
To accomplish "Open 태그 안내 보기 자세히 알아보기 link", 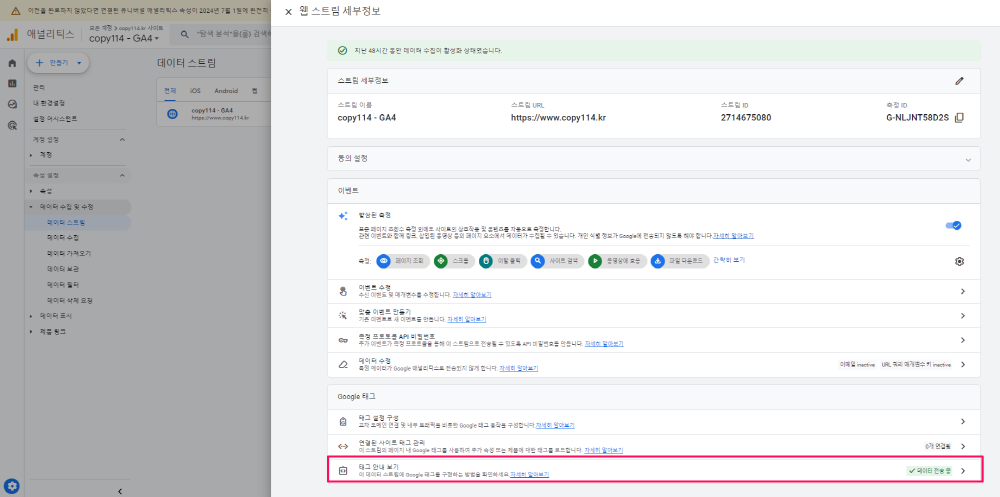I will point(529,474).
